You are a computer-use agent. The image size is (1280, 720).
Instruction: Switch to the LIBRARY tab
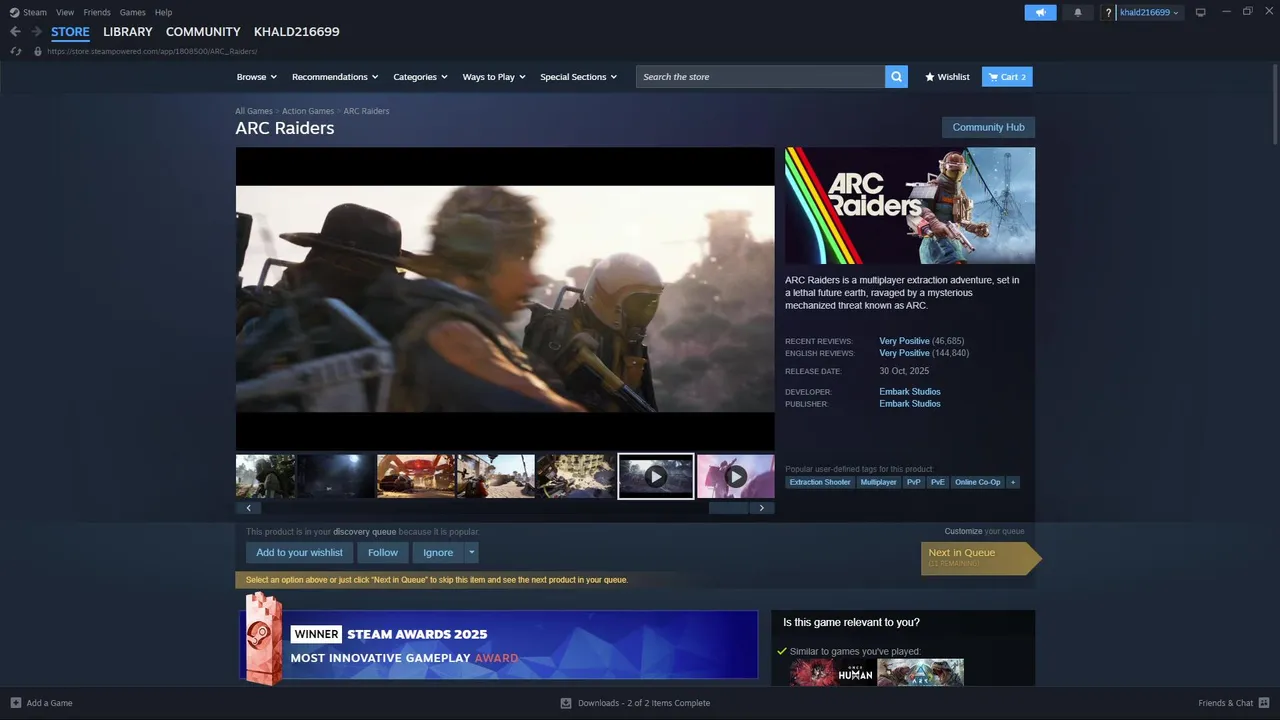pos(128,32)
